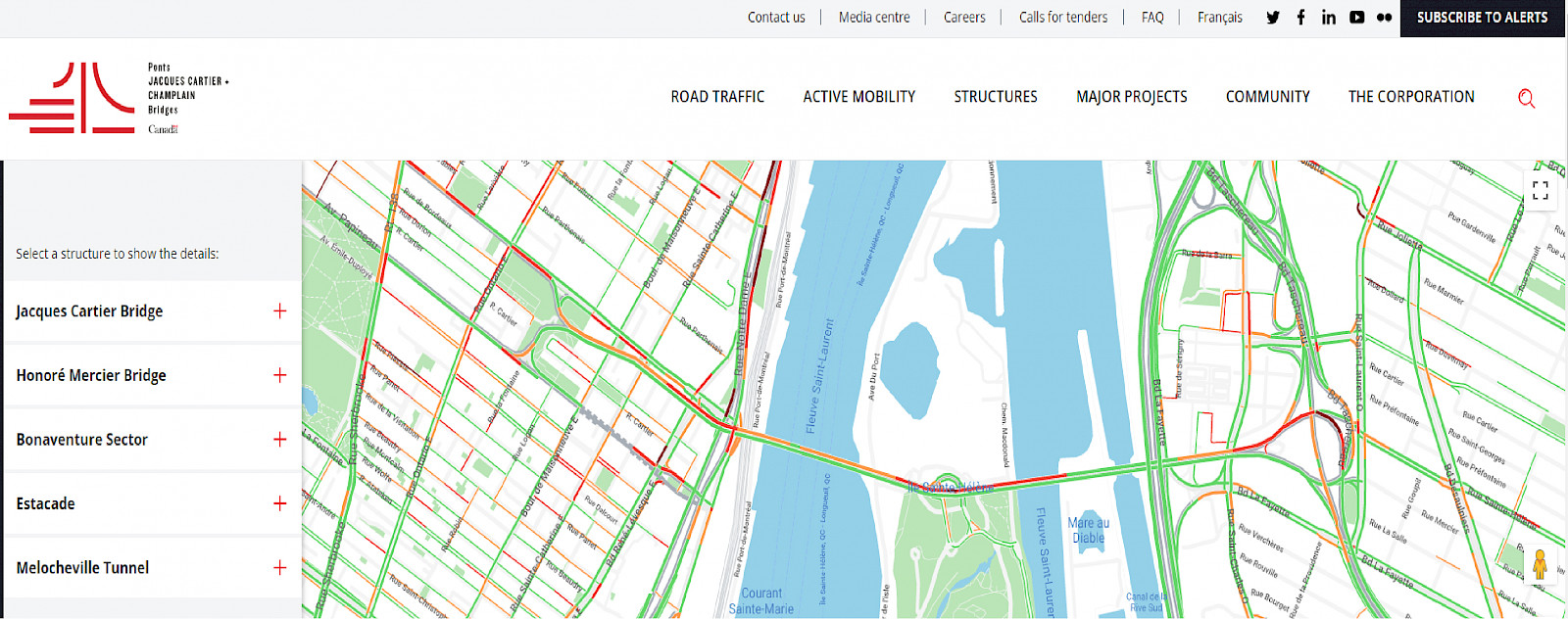Expand Honoré Mercier Bridge plus sign
This screenshot has width=1568, height=619.
pyautogui.click(x=279, y=375)
